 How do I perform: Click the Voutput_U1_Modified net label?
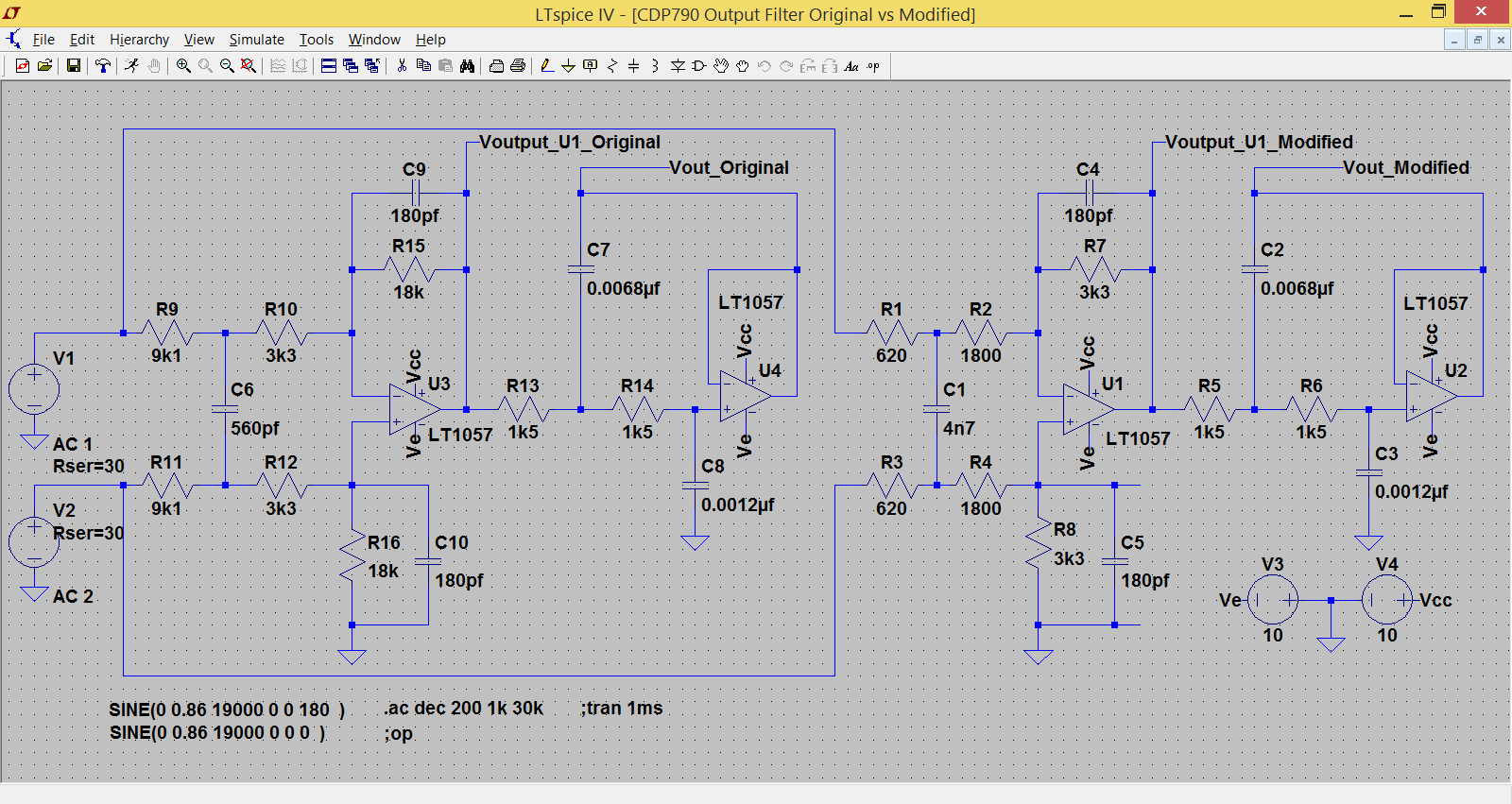click(1259, 143)
